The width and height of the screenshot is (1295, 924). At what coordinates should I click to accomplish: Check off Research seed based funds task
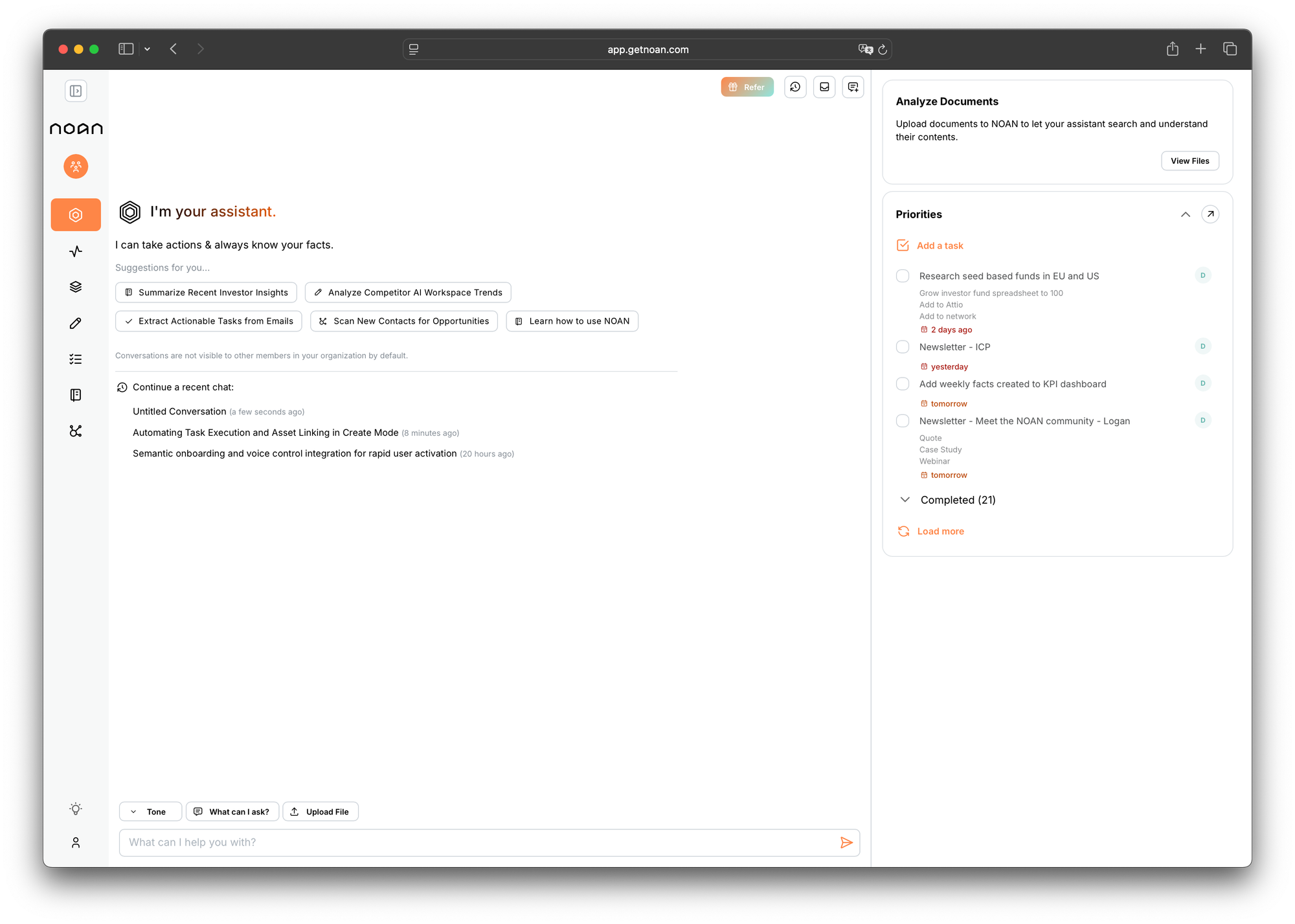[902, 276]
